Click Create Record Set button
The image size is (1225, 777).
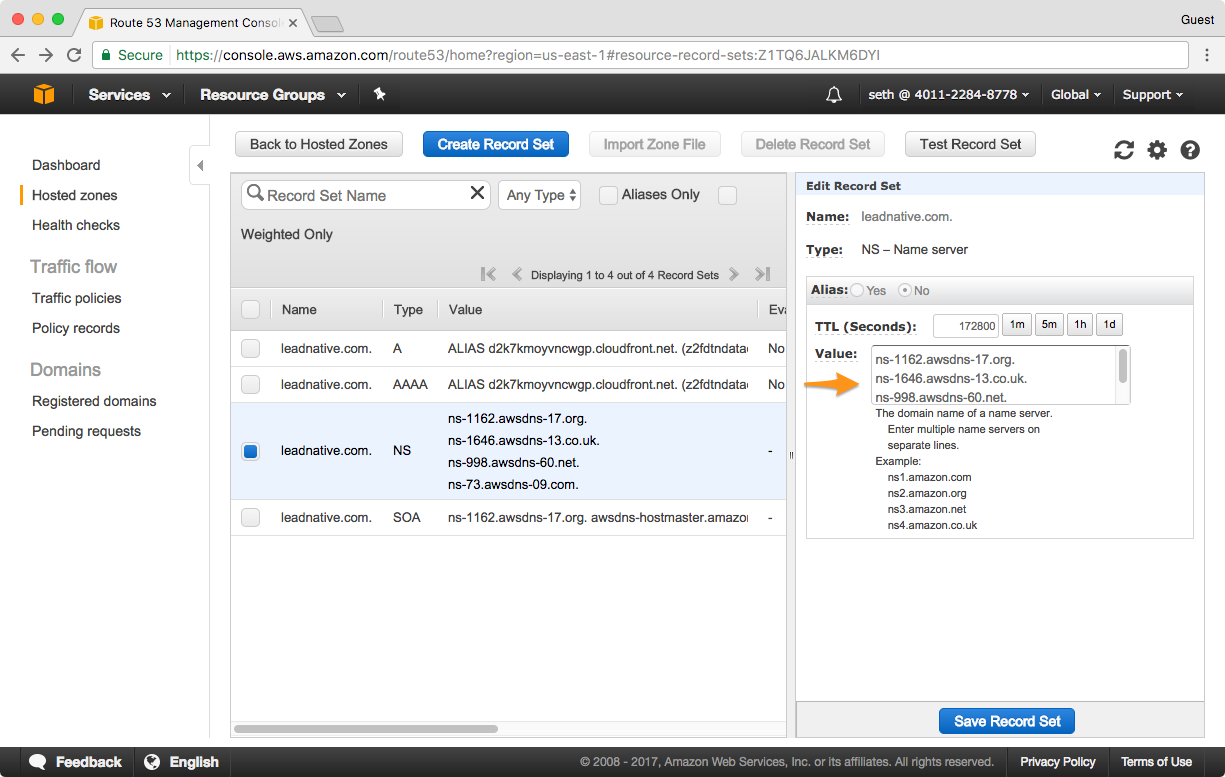(x=495, y=144)
